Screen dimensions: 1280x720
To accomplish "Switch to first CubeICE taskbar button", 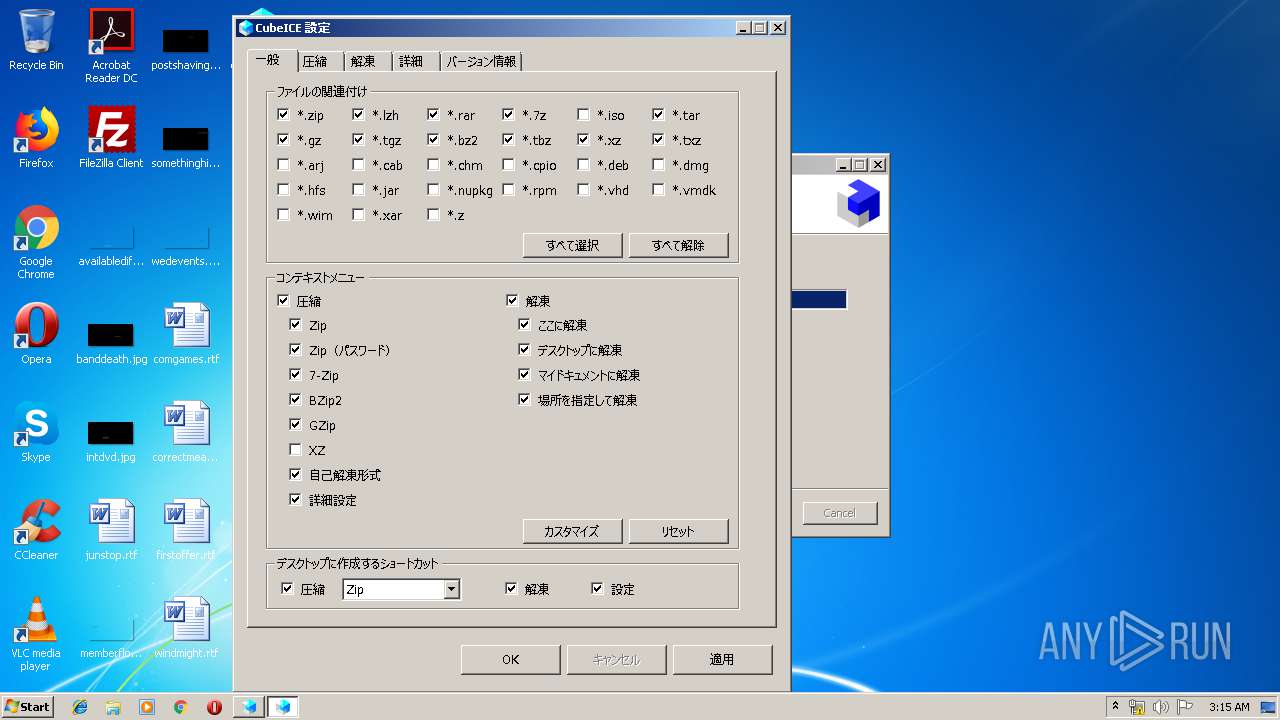I will [x=249, y=707].
